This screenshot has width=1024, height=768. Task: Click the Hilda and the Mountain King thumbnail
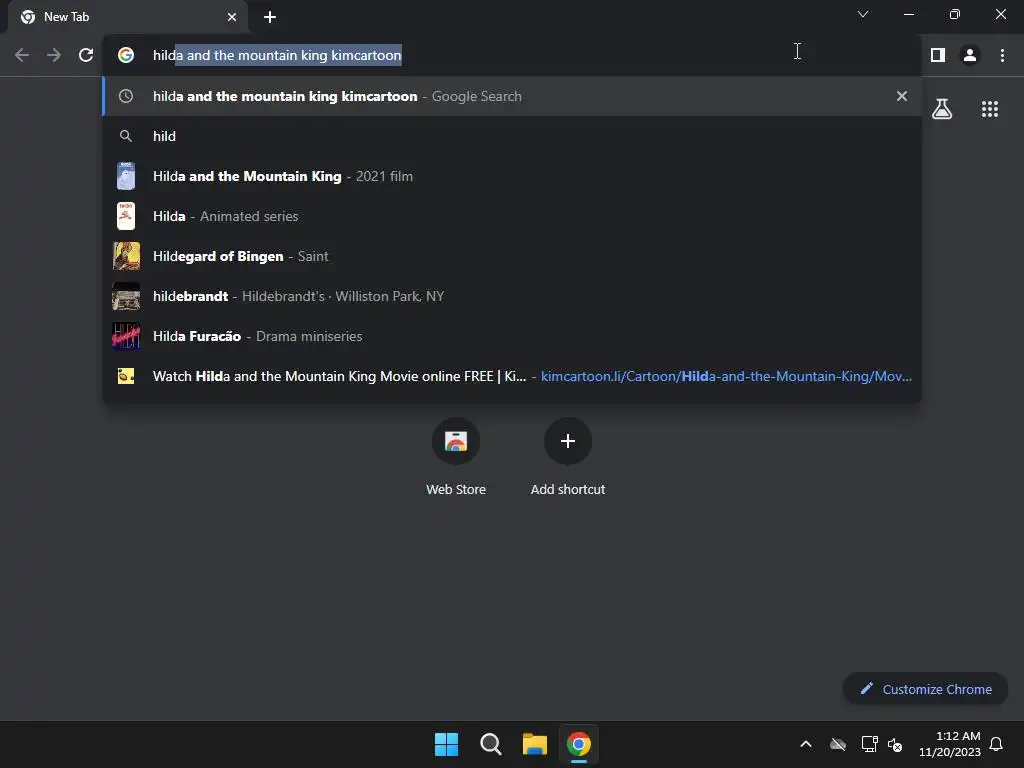126,176
